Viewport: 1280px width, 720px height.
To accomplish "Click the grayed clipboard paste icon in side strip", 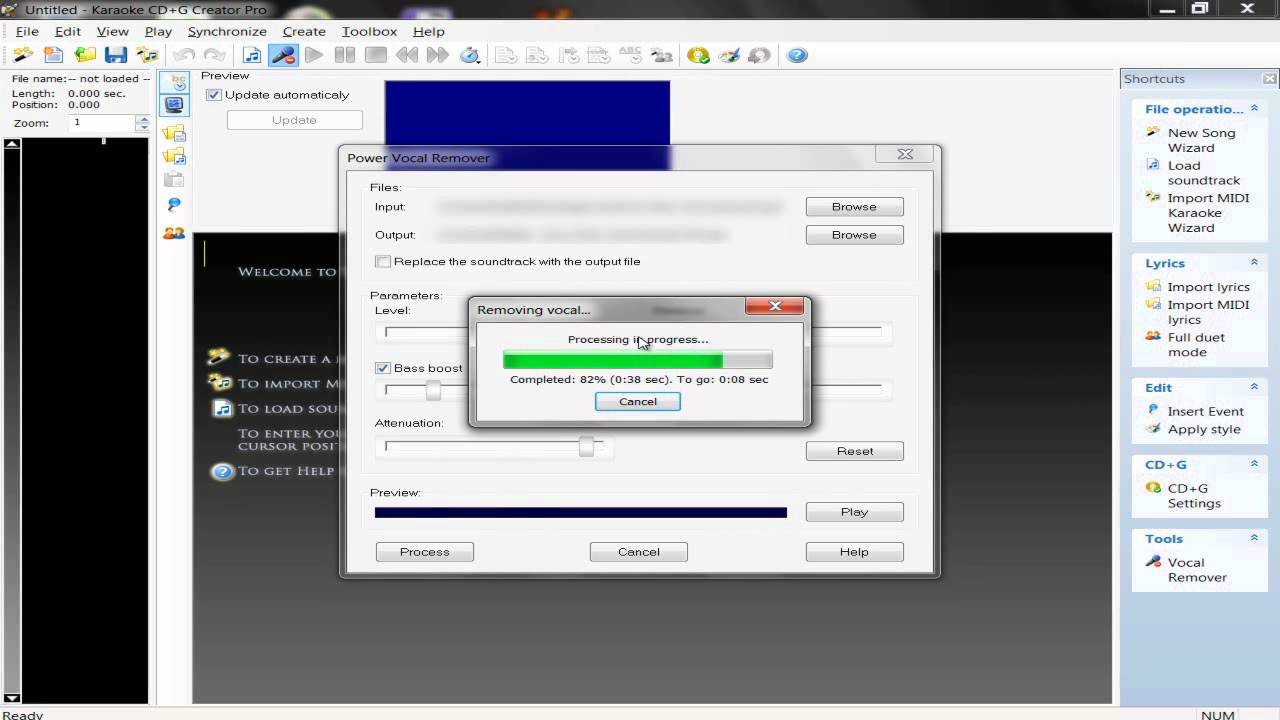I will click(174, 180).
